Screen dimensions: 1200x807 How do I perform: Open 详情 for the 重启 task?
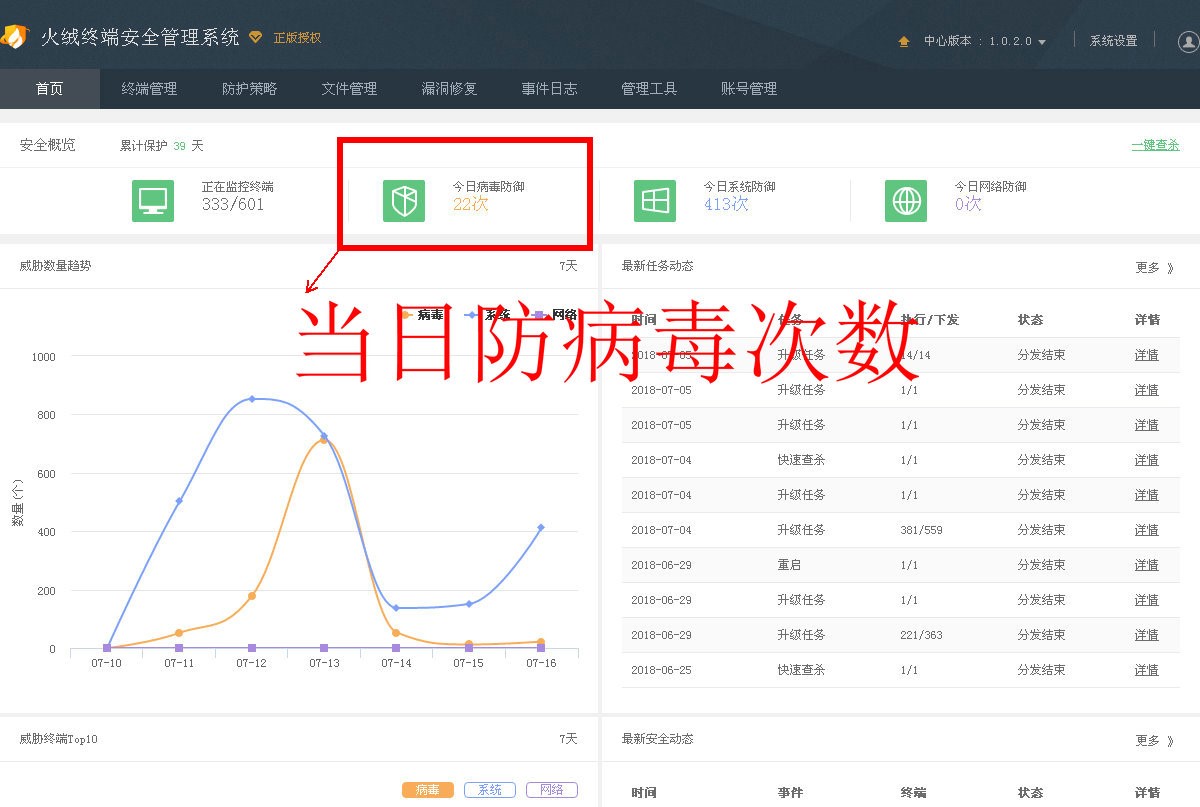[x=1147, y=565]
